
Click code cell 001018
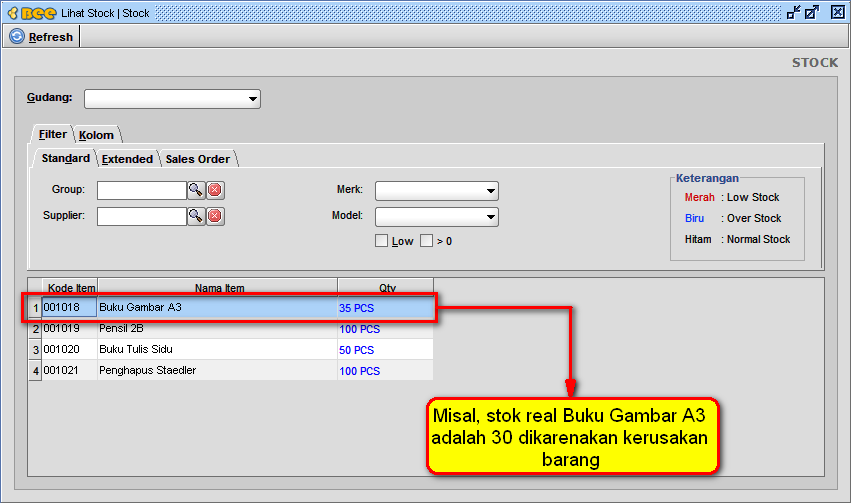(69, 307)
